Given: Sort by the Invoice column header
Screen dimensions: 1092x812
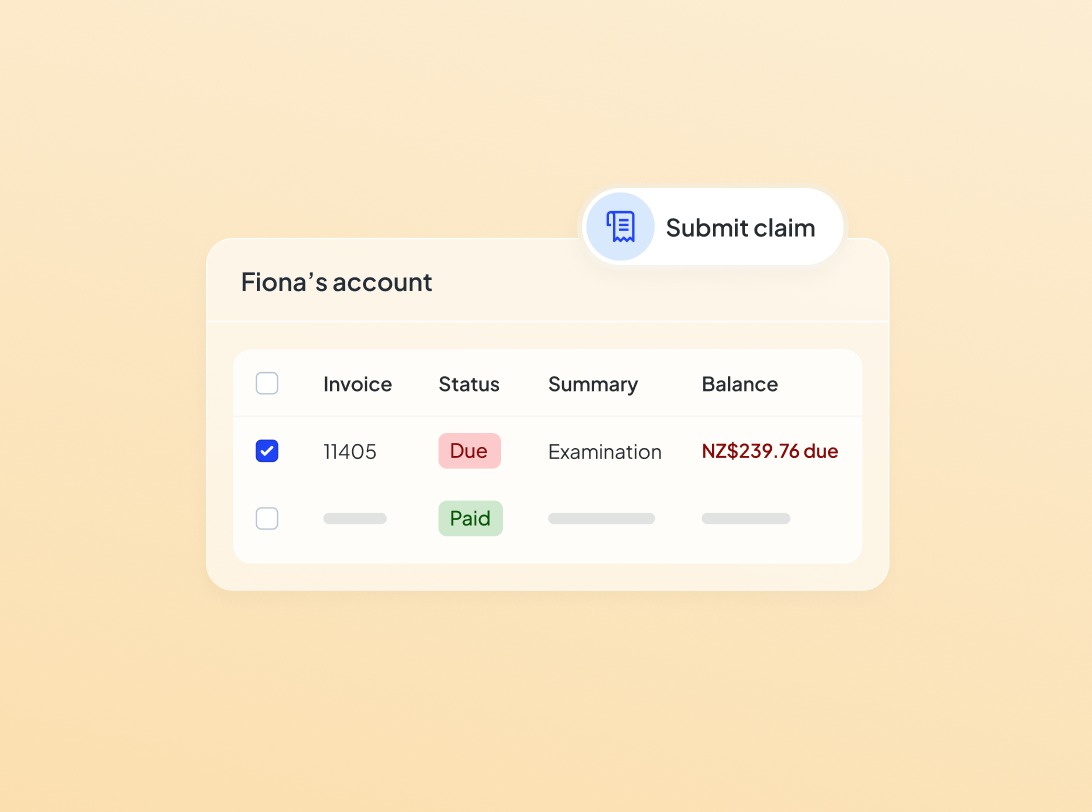Looking at the screenshot, I should pos(357,384).
